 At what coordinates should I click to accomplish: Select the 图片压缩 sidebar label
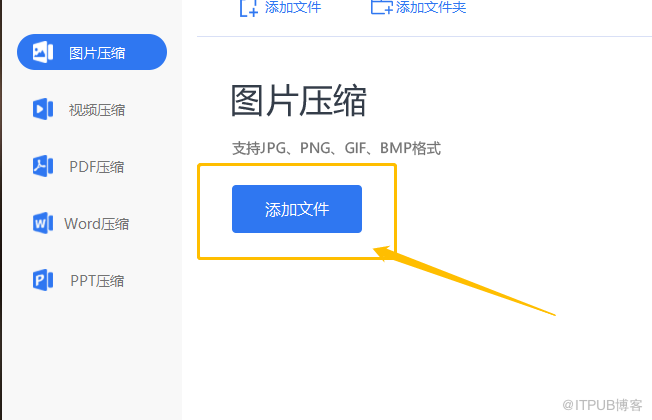tap(97, 53)
